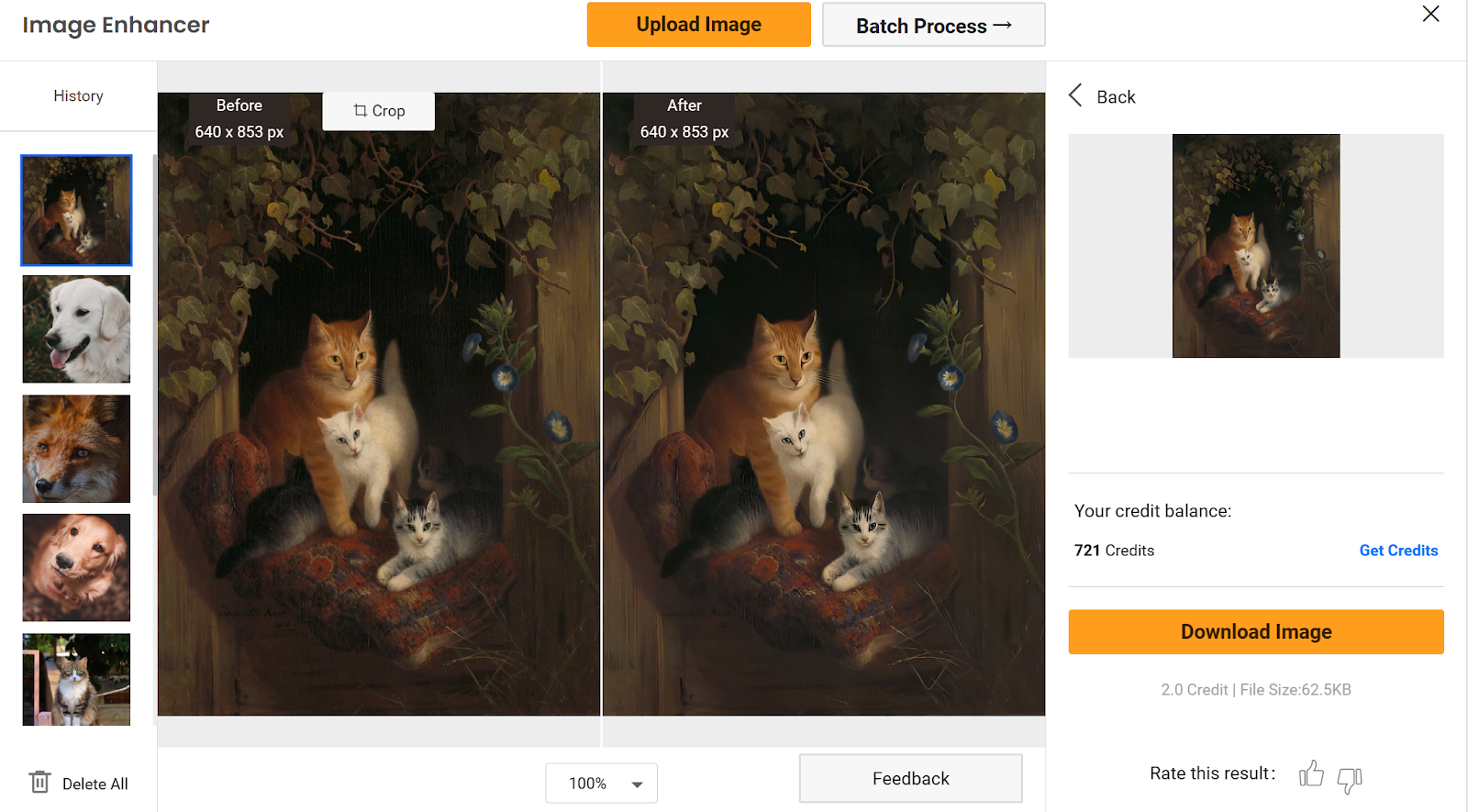Download the enhanced image

1255,632
